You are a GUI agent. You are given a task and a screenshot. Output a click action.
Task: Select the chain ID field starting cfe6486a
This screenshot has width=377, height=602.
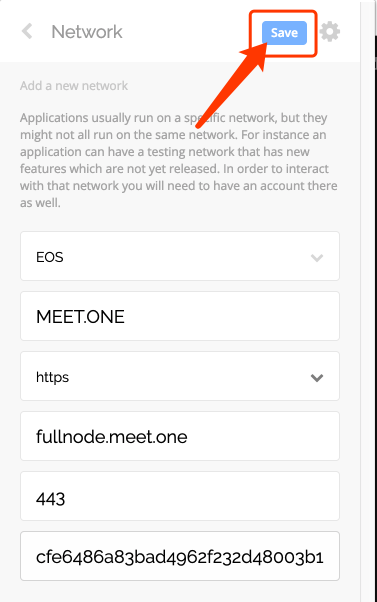(180, 556)
